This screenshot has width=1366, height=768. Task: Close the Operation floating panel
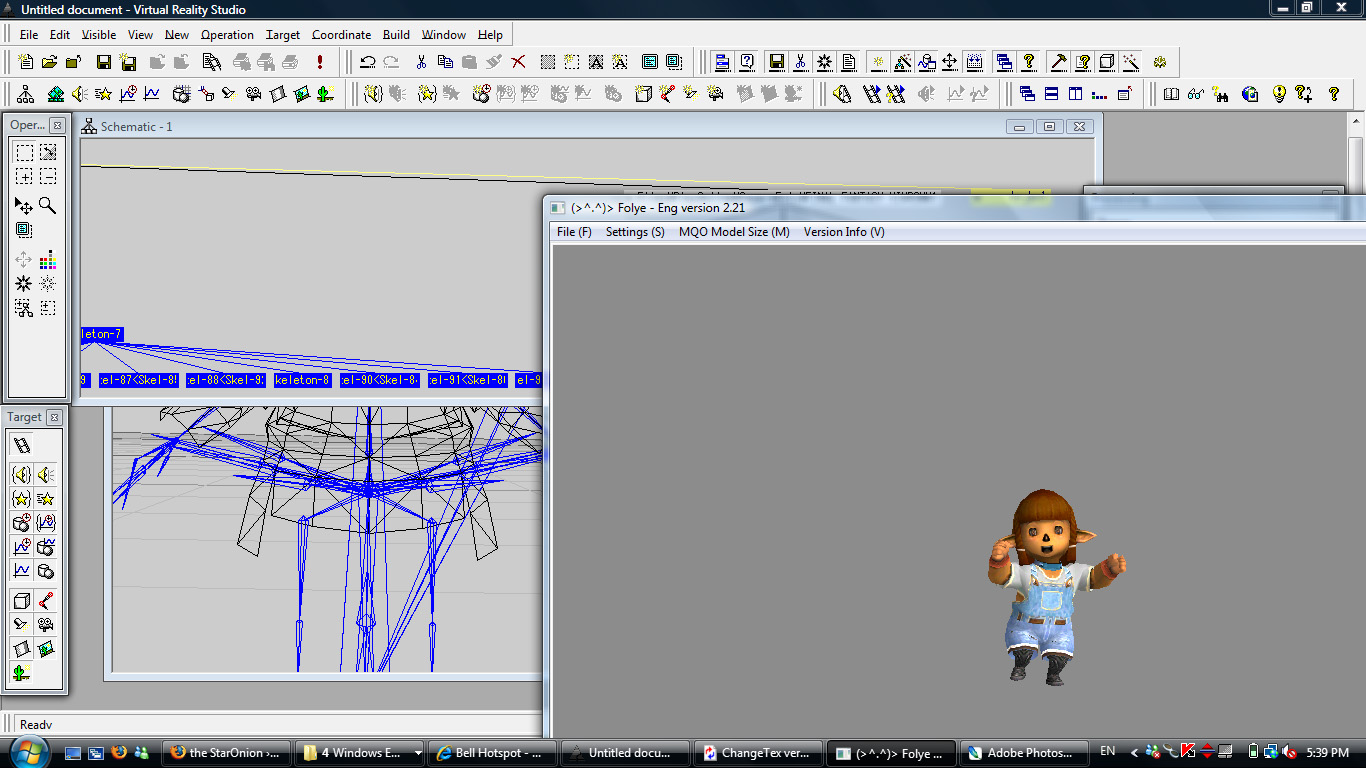pyautogui.click(x=58, y=125)
